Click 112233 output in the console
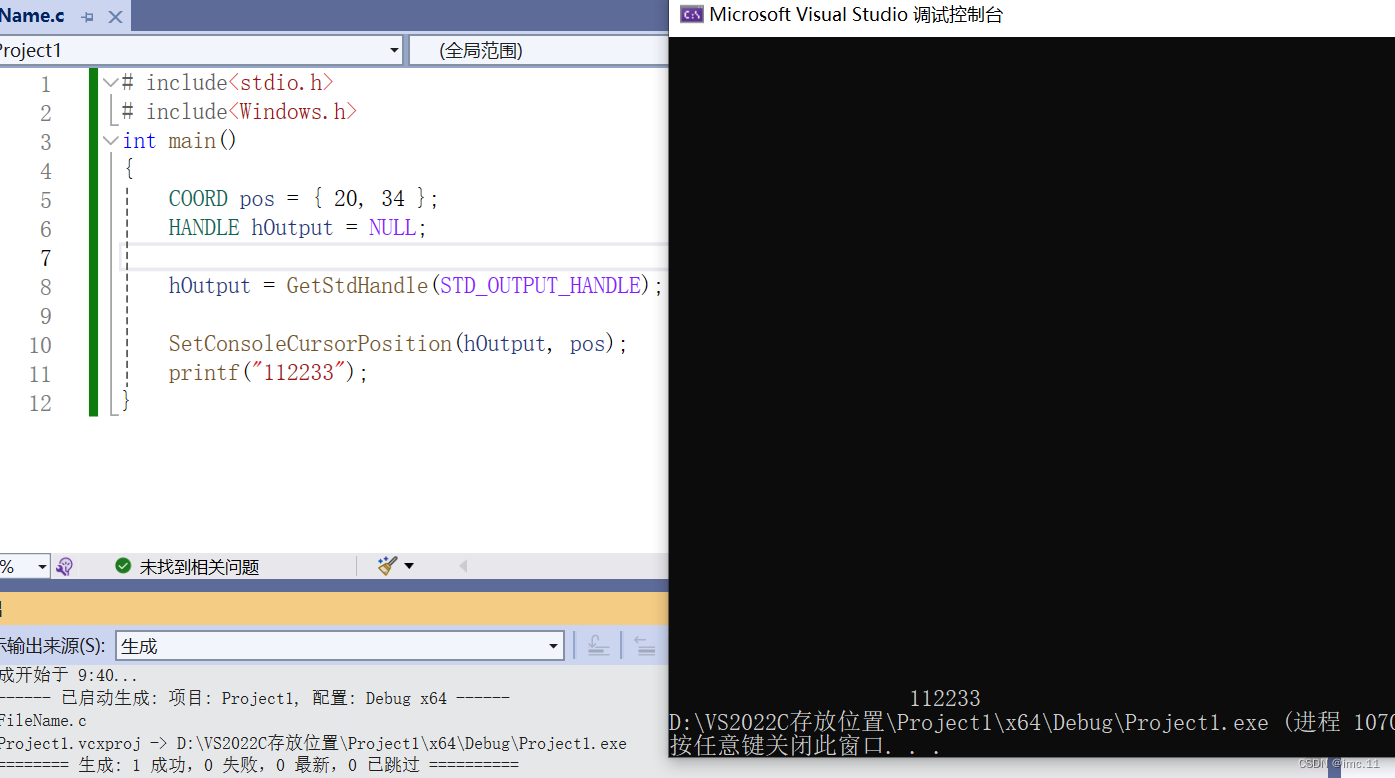This screenshot has width=1395, height=778. [945, 698]
